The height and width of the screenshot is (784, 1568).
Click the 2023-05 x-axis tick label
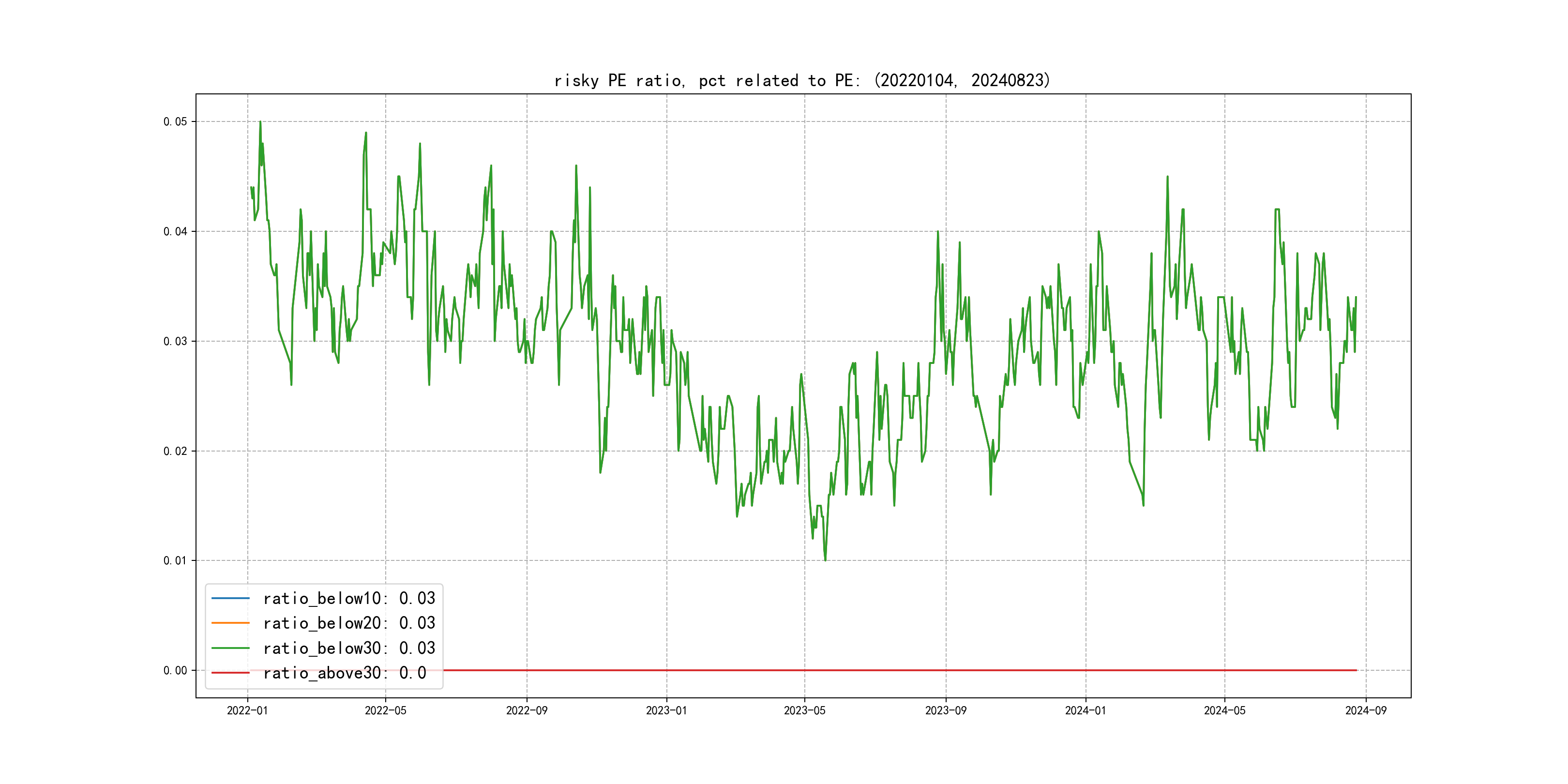tap(804, 710)
